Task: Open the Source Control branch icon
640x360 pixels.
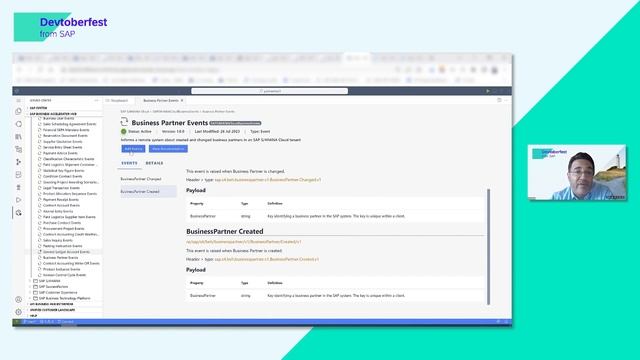Action: (x=18, y=162)
